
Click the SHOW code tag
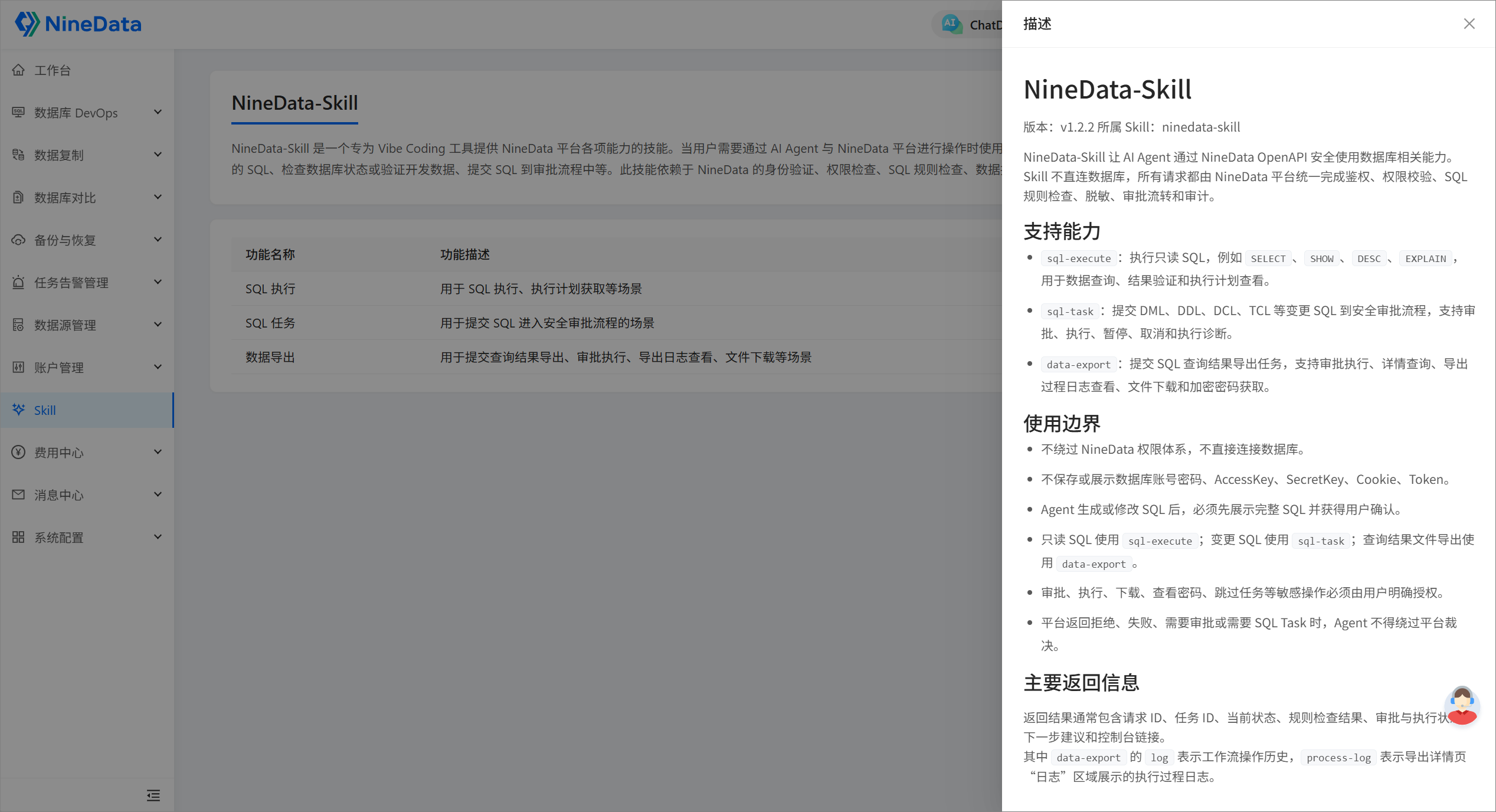click(x=1322, y=258)
